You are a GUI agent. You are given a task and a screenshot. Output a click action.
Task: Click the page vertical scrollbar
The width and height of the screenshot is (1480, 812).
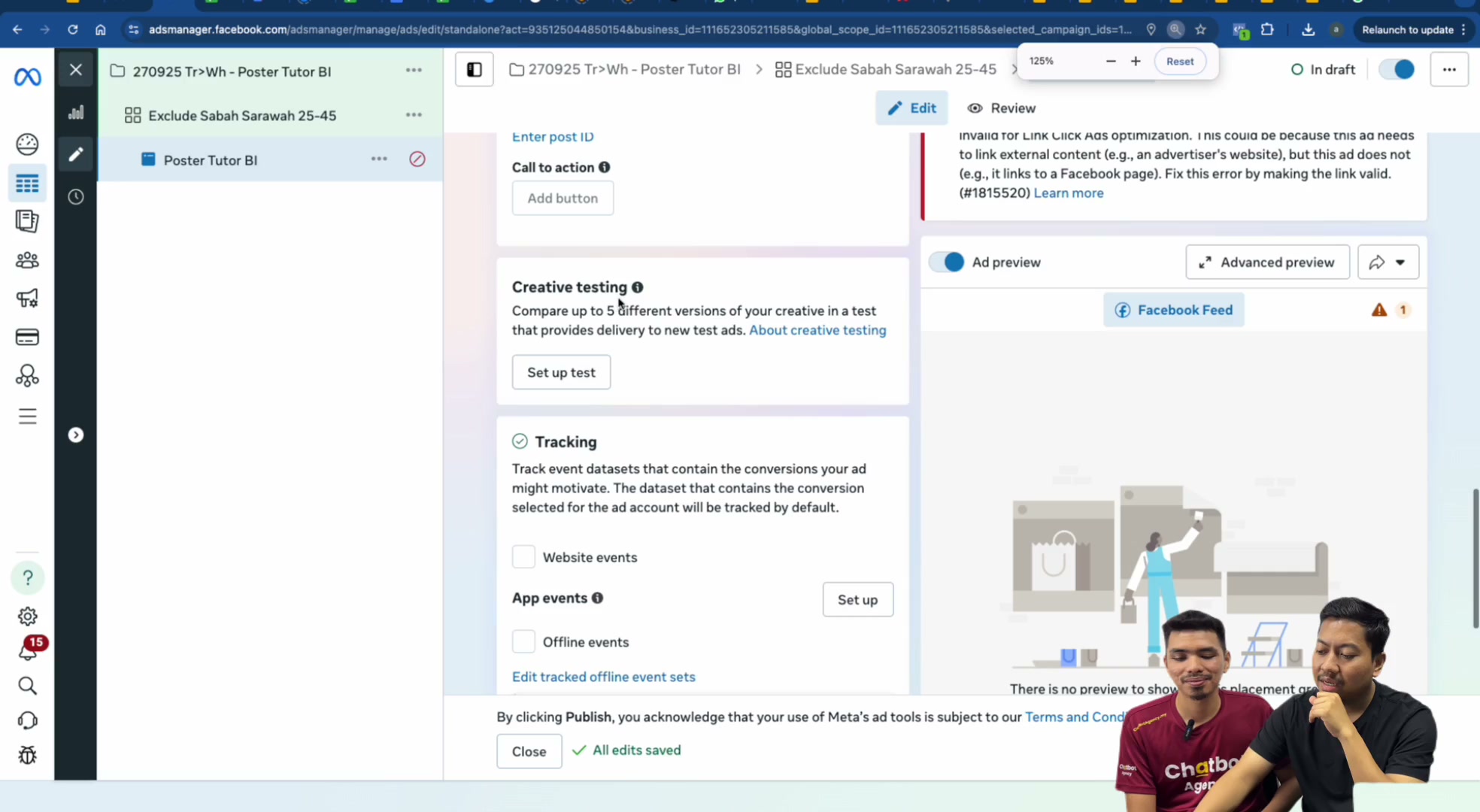[x=1475, y=559]
